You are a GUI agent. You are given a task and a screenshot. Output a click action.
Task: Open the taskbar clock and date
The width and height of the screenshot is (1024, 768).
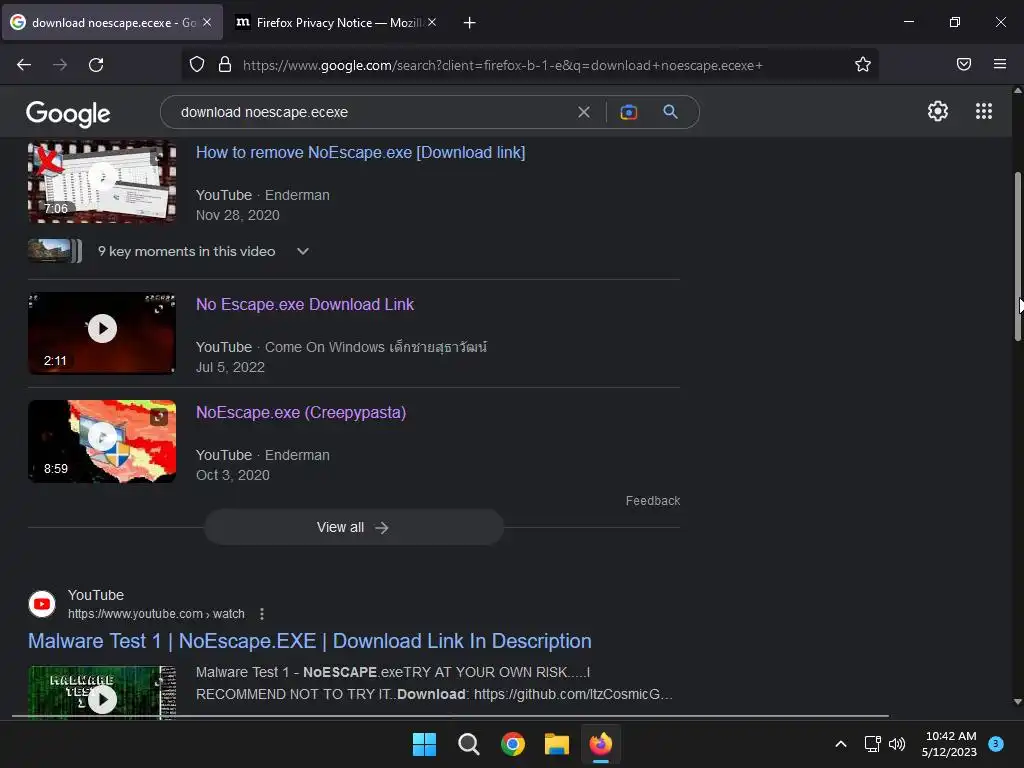pyautogui.click(x=950, y=744)
